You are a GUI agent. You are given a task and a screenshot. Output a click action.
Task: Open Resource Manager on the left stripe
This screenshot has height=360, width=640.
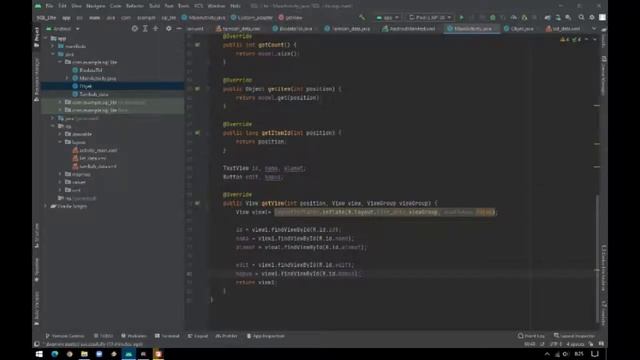(x=36, y=79)
